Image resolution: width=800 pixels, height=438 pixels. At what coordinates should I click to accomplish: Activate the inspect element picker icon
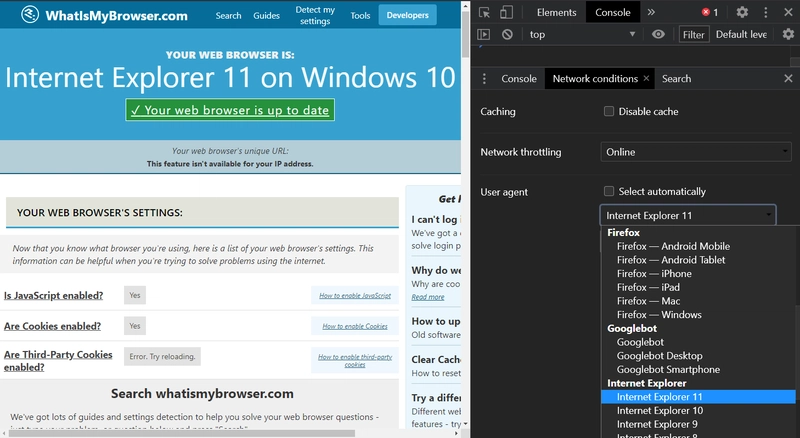pyautogui.click(x=484, y=12)
